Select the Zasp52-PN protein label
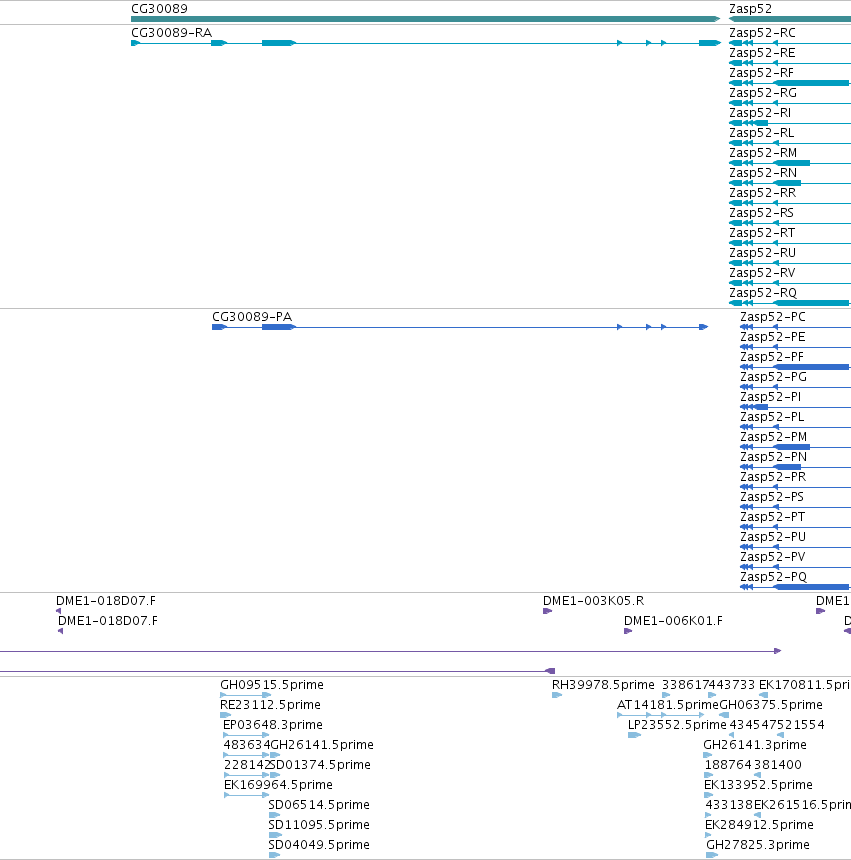Viewport: 851px width, 860px height. click(773, 457)
